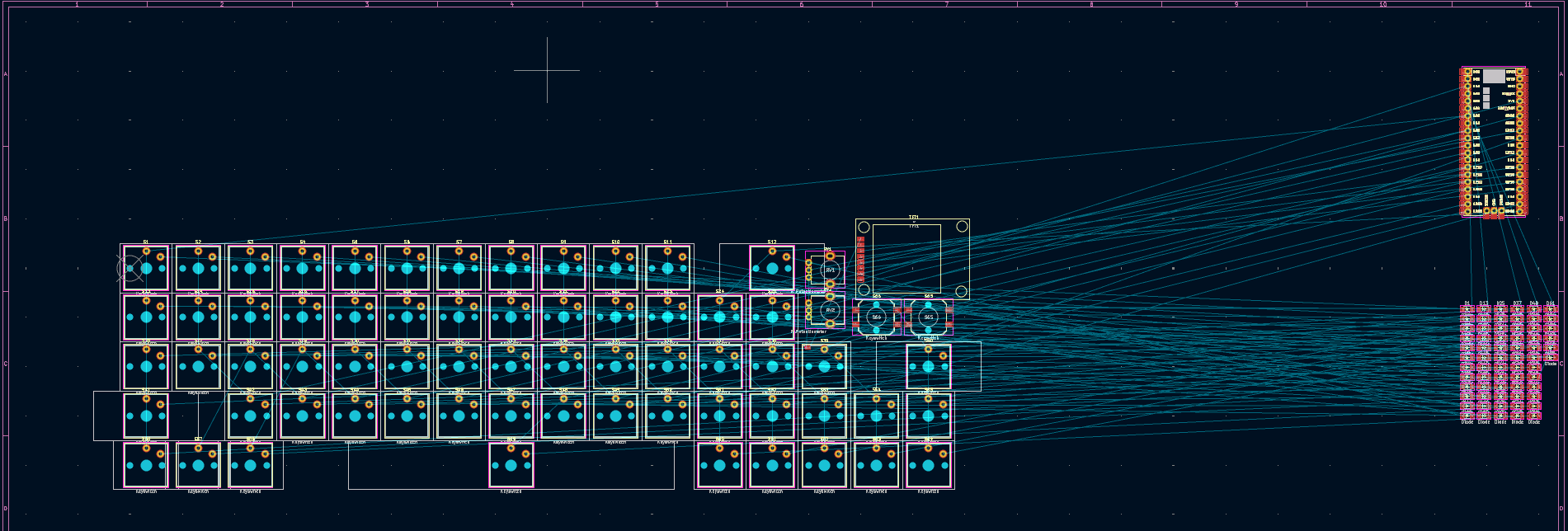Image resolution: width=1568 pixels, height=531 pixels.
Task: Select the S1 key switch footprint
Action: 147,268
